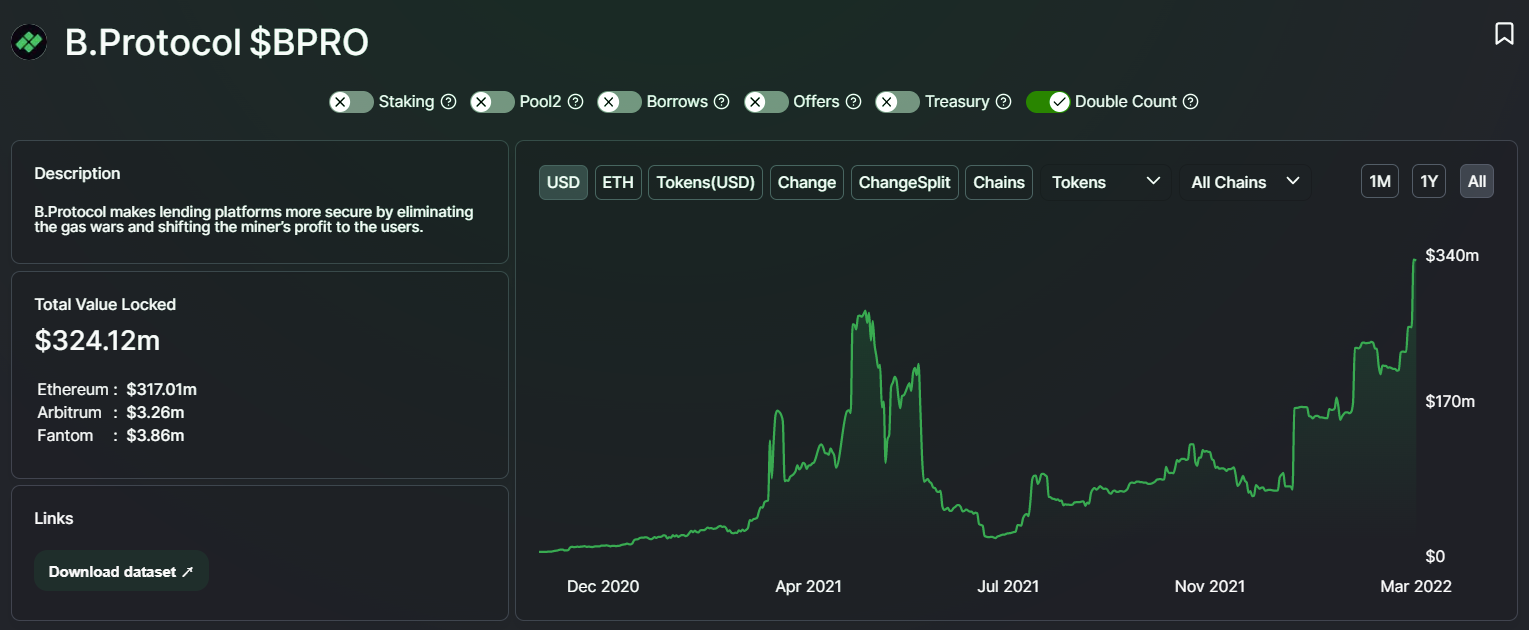Viewport: 1529px width, 630px height.
Task: Show the Change chart view
Action: (807, 182)
